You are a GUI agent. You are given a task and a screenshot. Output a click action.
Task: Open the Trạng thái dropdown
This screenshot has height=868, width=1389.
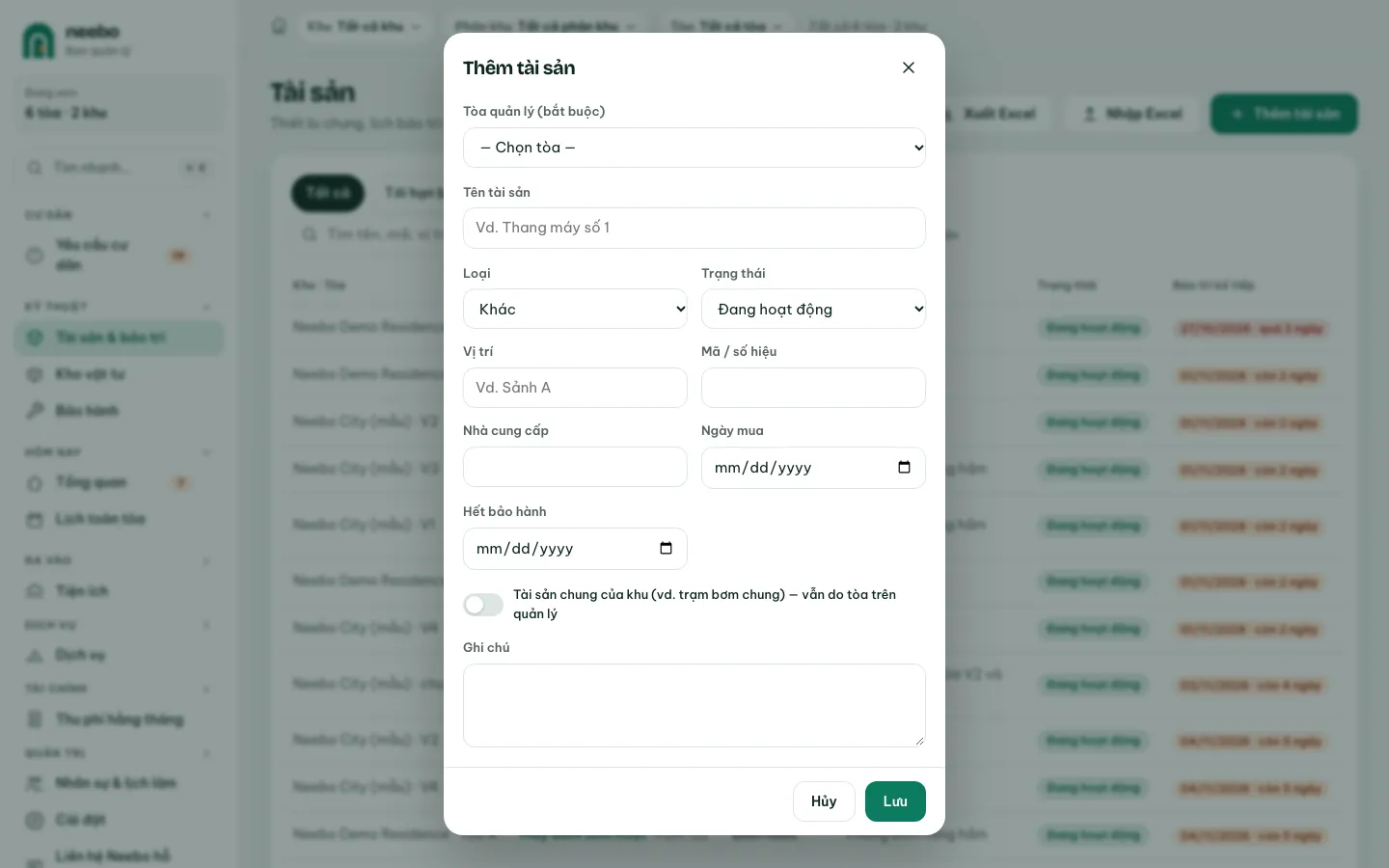coord(813,309)
